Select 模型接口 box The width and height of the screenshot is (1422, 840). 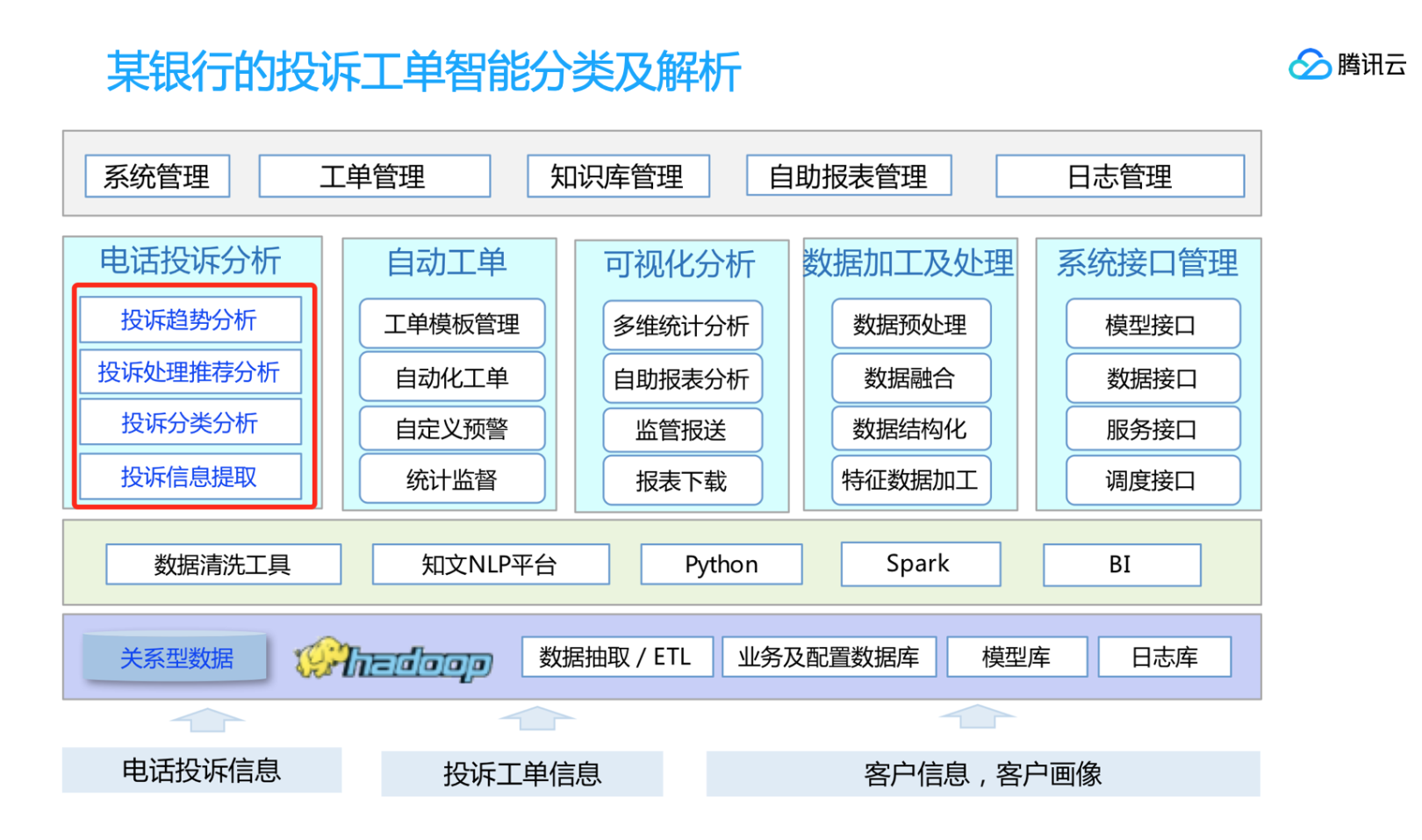(1153, 324)
